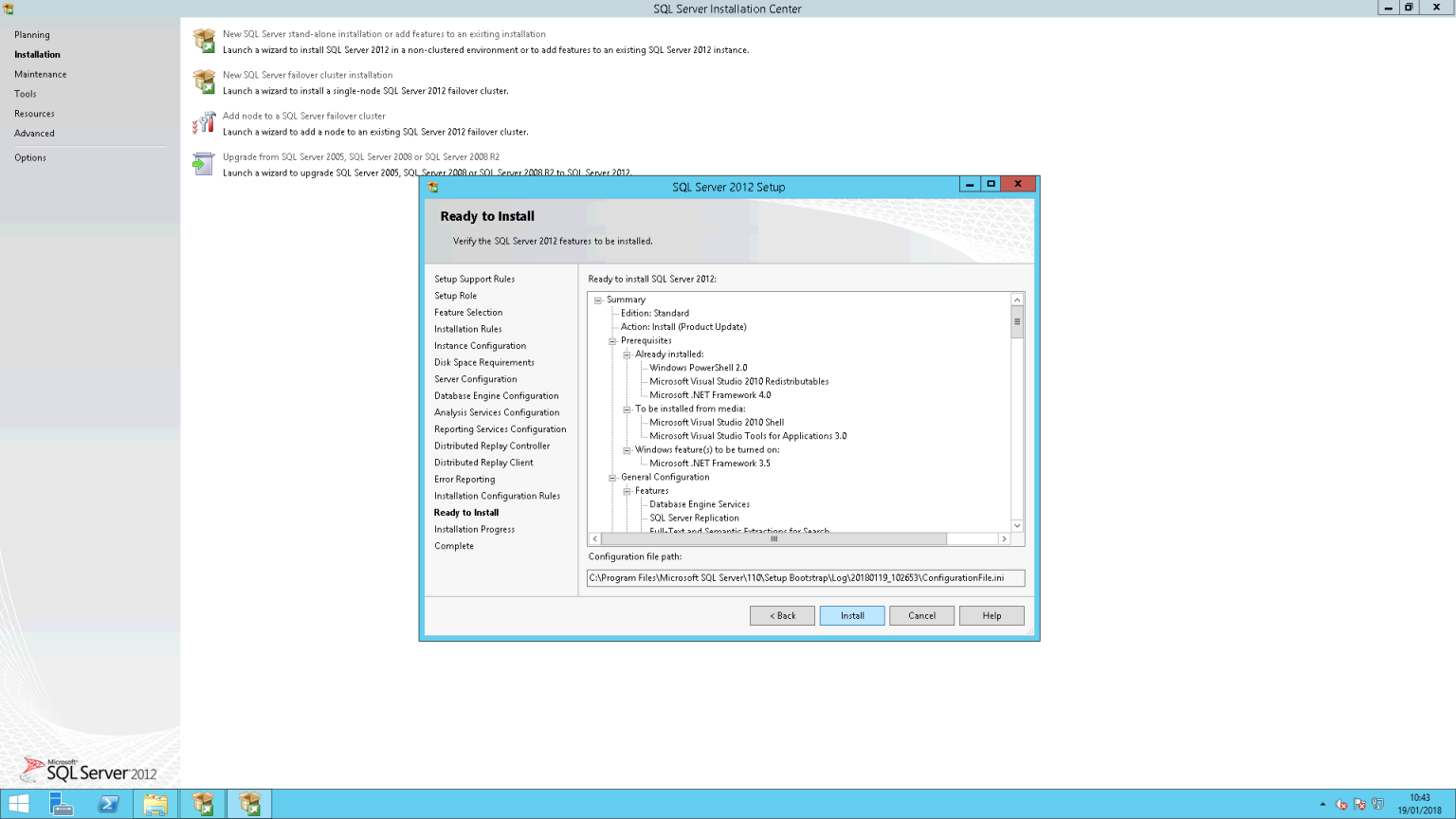
Task: Select Windows PowerShell 2.0 tree row
Action: (x=699, y=368)
